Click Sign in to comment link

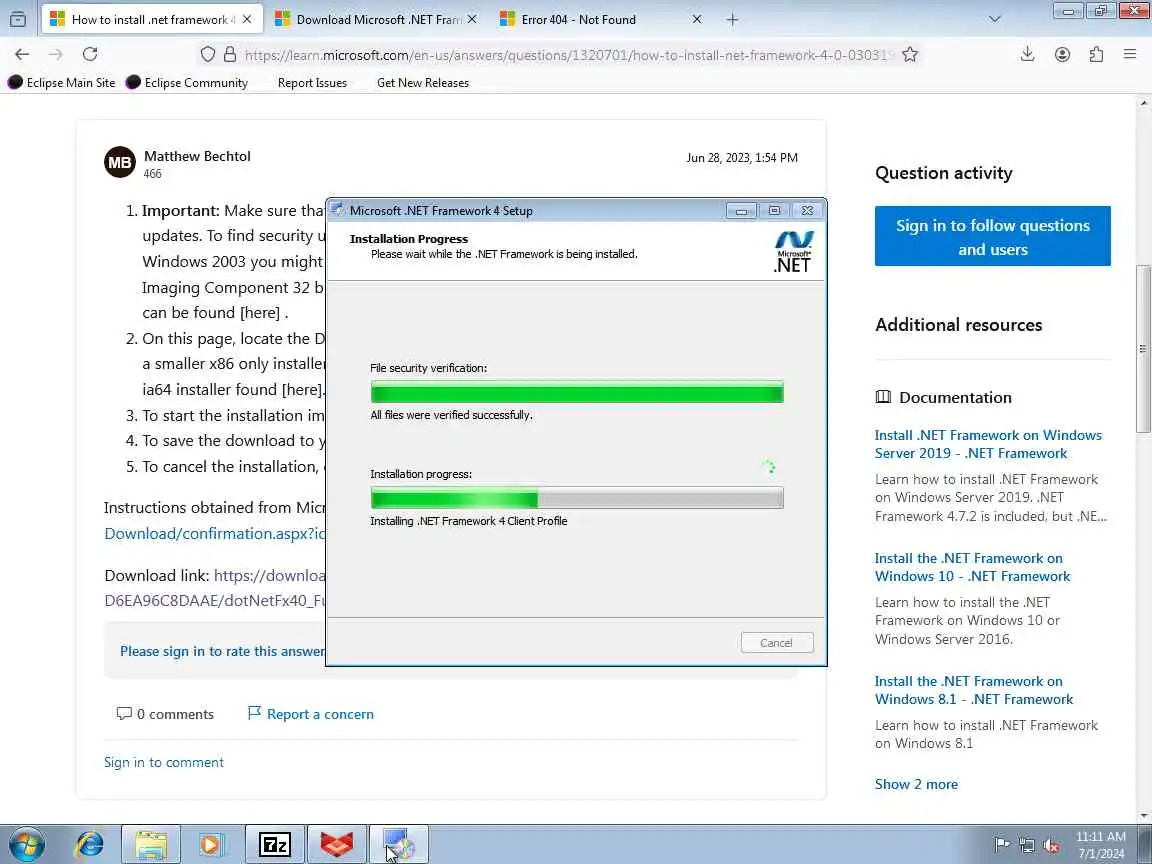[164, 763]
